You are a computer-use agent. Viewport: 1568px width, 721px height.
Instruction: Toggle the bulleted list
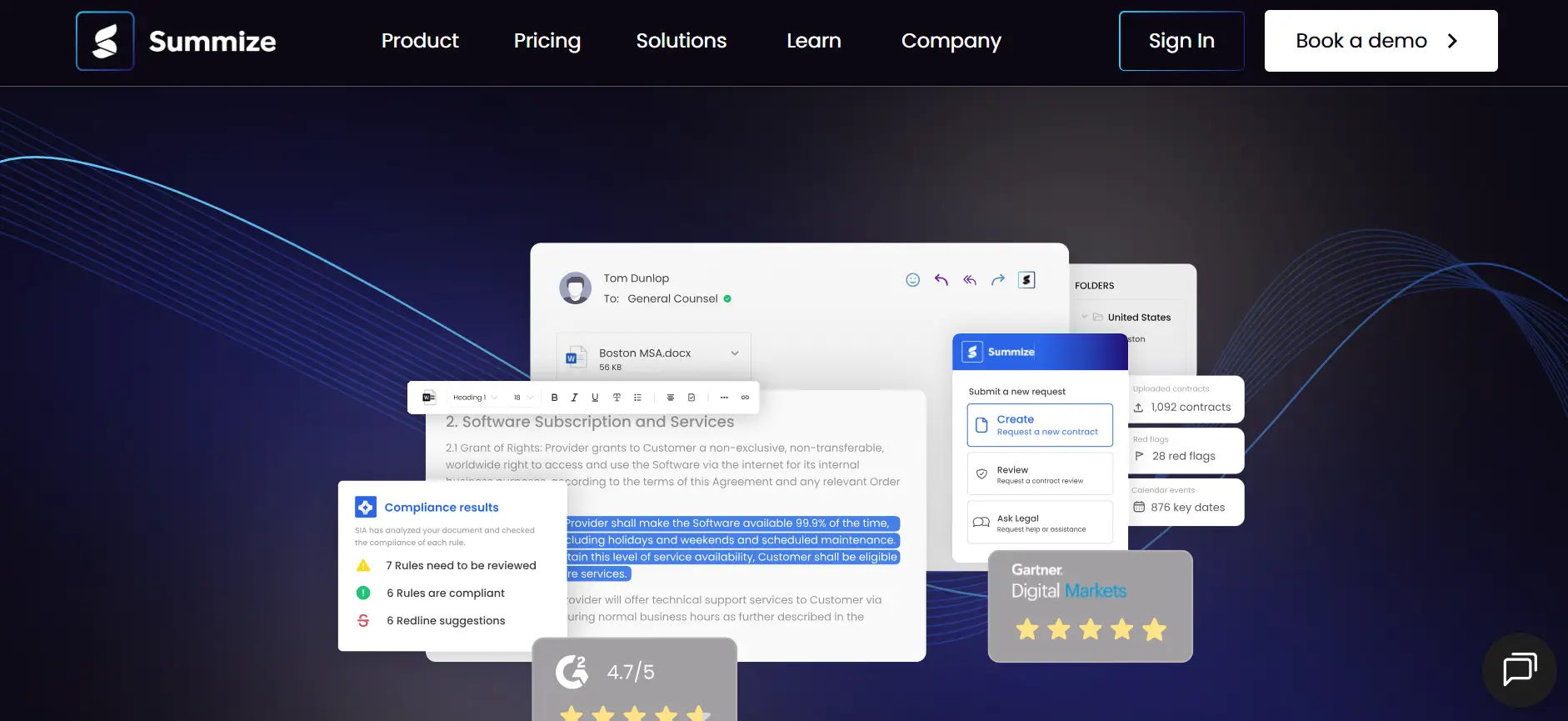click(x=637, y=398)
